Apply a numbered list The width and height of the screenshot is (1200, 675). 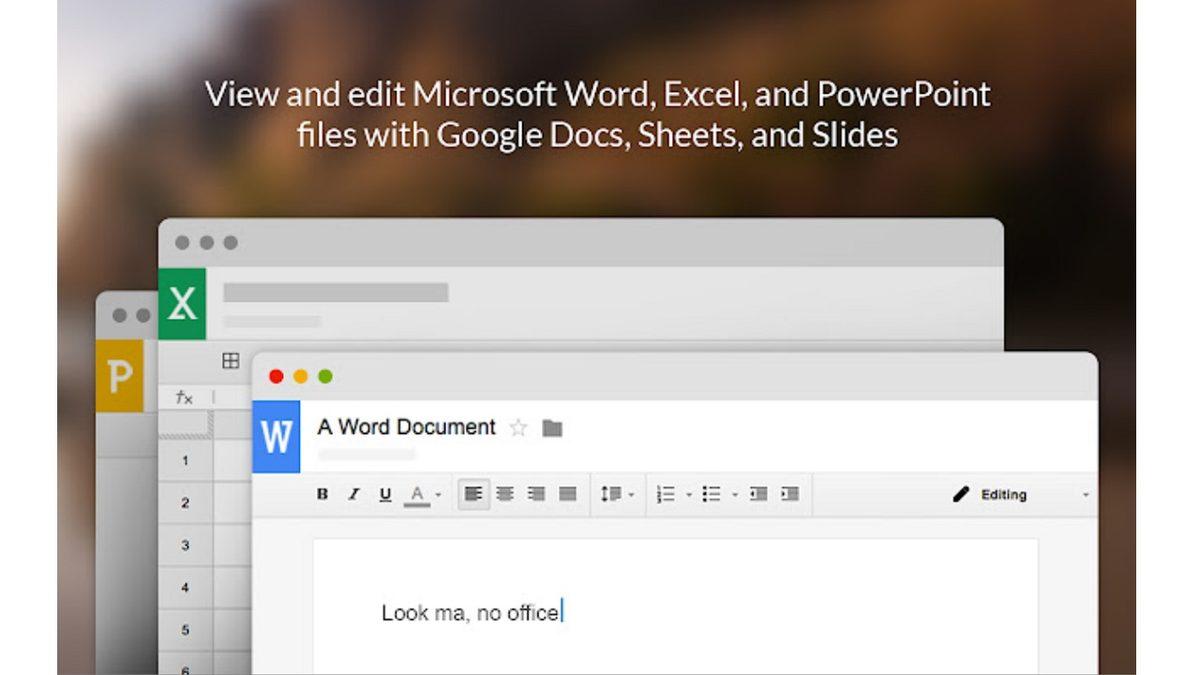[668, 493]
